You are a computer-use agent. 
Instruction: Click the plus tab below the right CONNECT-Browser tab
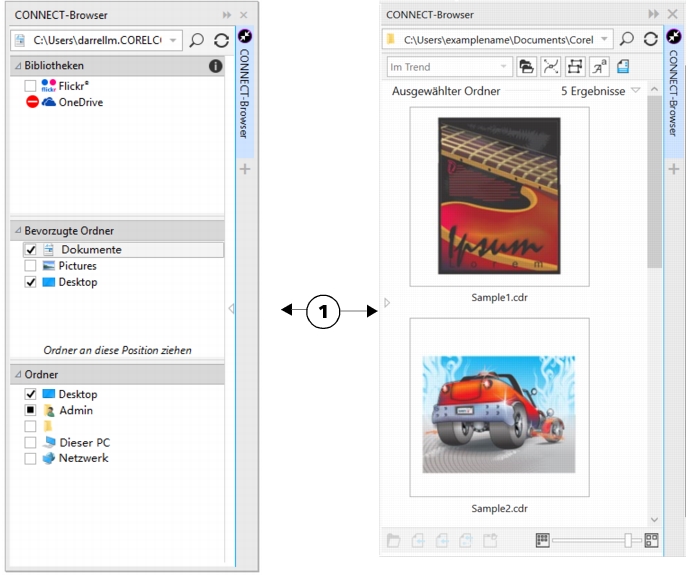674,169
